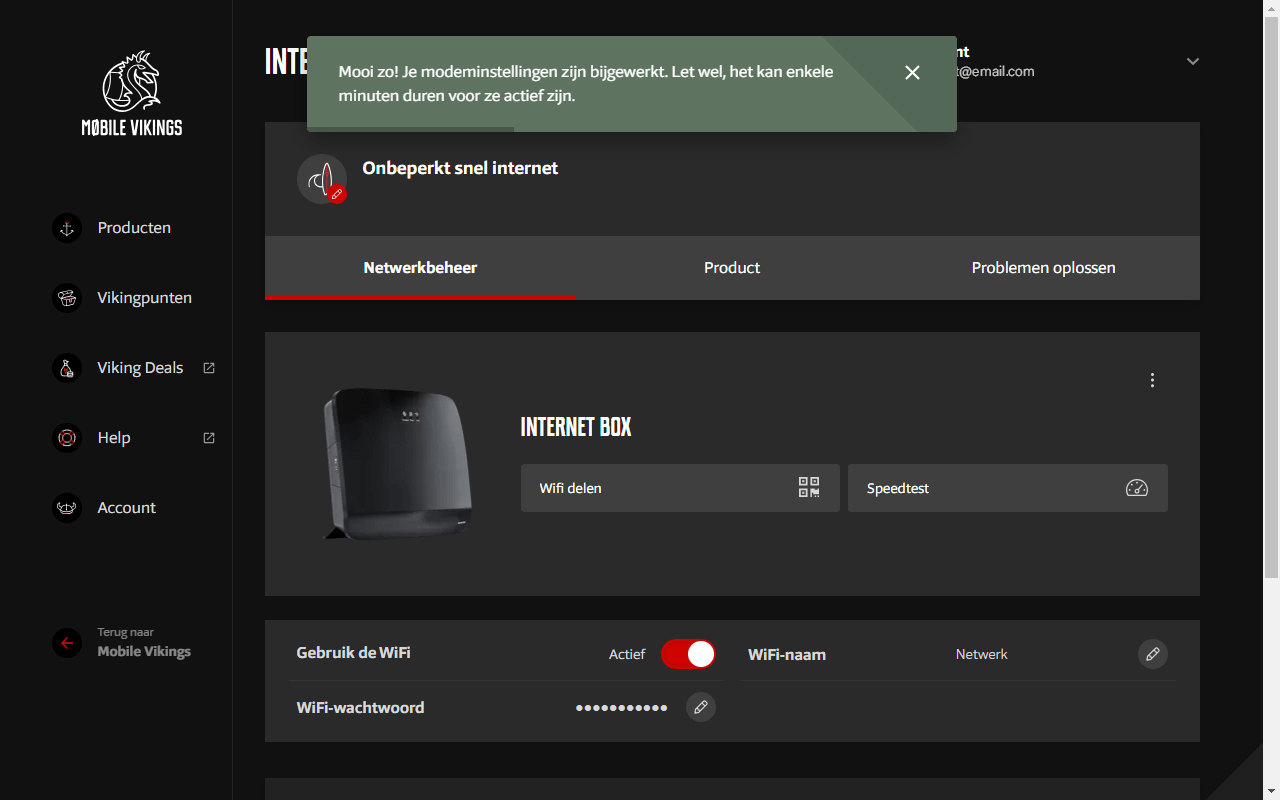
Task: Start the Speedtest button
Action: [x=1007, y=488]
